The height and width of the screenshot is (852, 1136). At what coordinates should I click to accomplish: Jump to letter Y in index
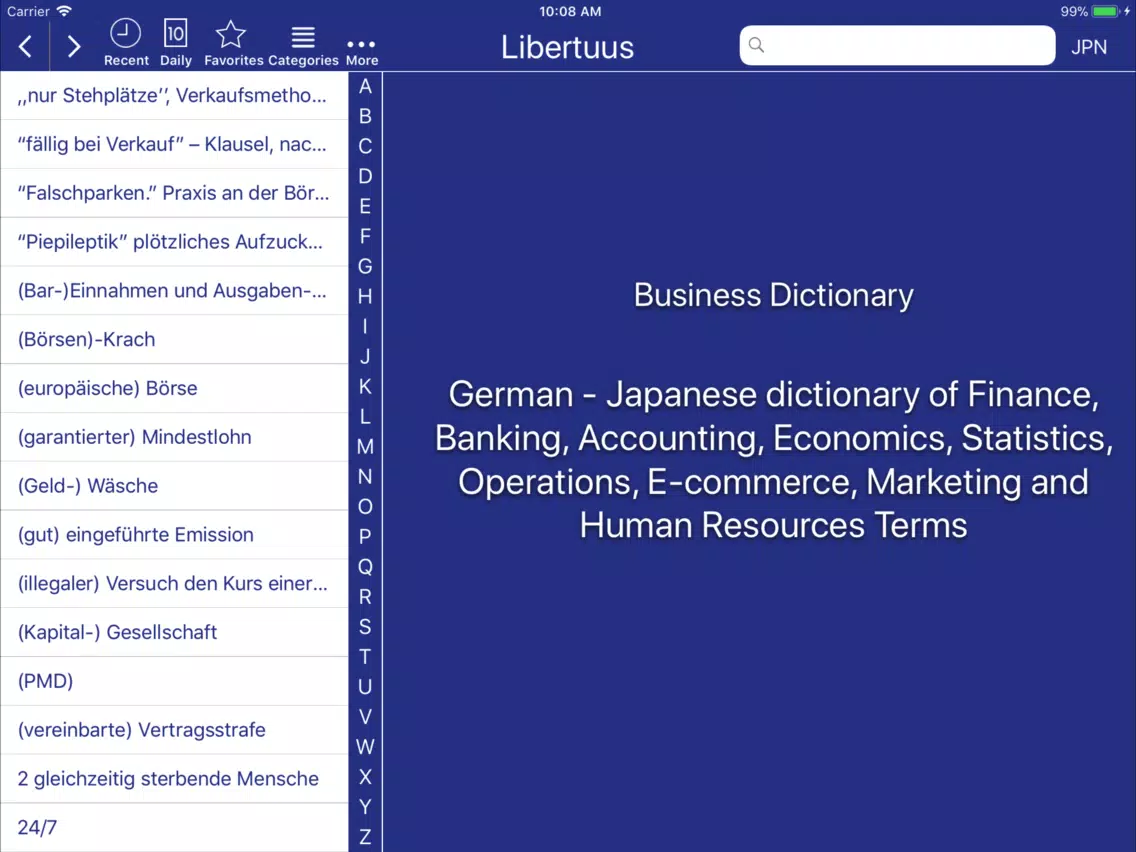pyautogui.click(x=365, y=807)
